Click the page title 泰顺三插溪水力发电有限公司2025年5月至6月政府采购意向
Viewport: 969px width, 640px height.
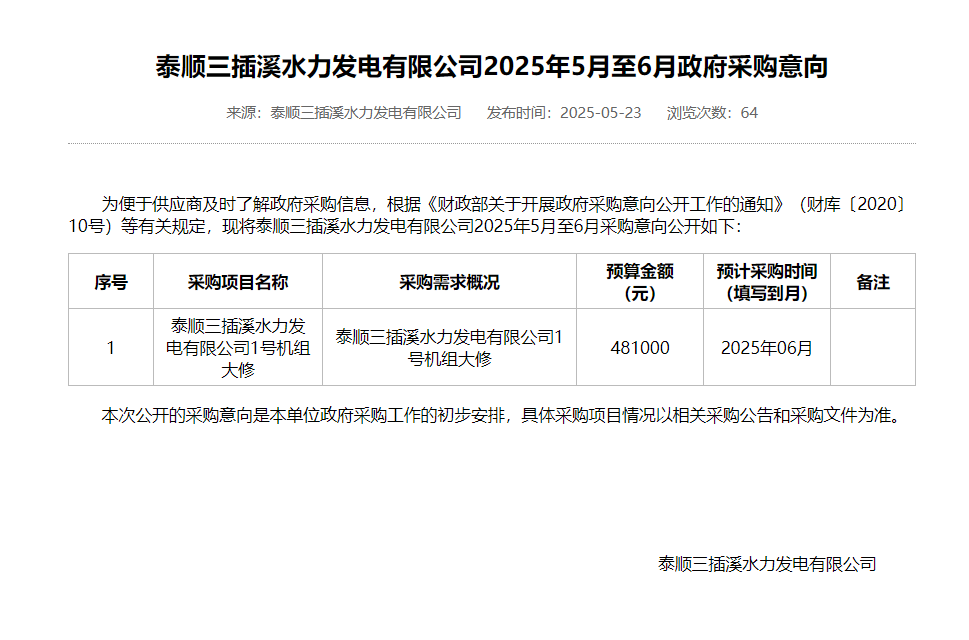pos(491,67)
